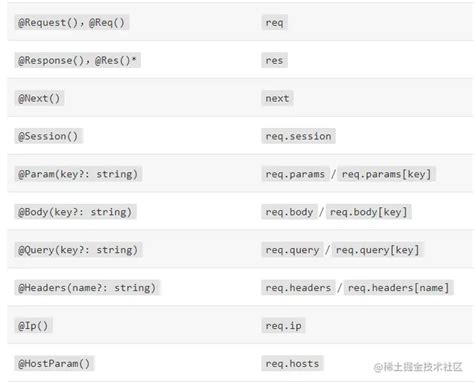The image size is (474, 384).
Task: Click @Param(key?: string) decorator
Action: pos(78,174)
